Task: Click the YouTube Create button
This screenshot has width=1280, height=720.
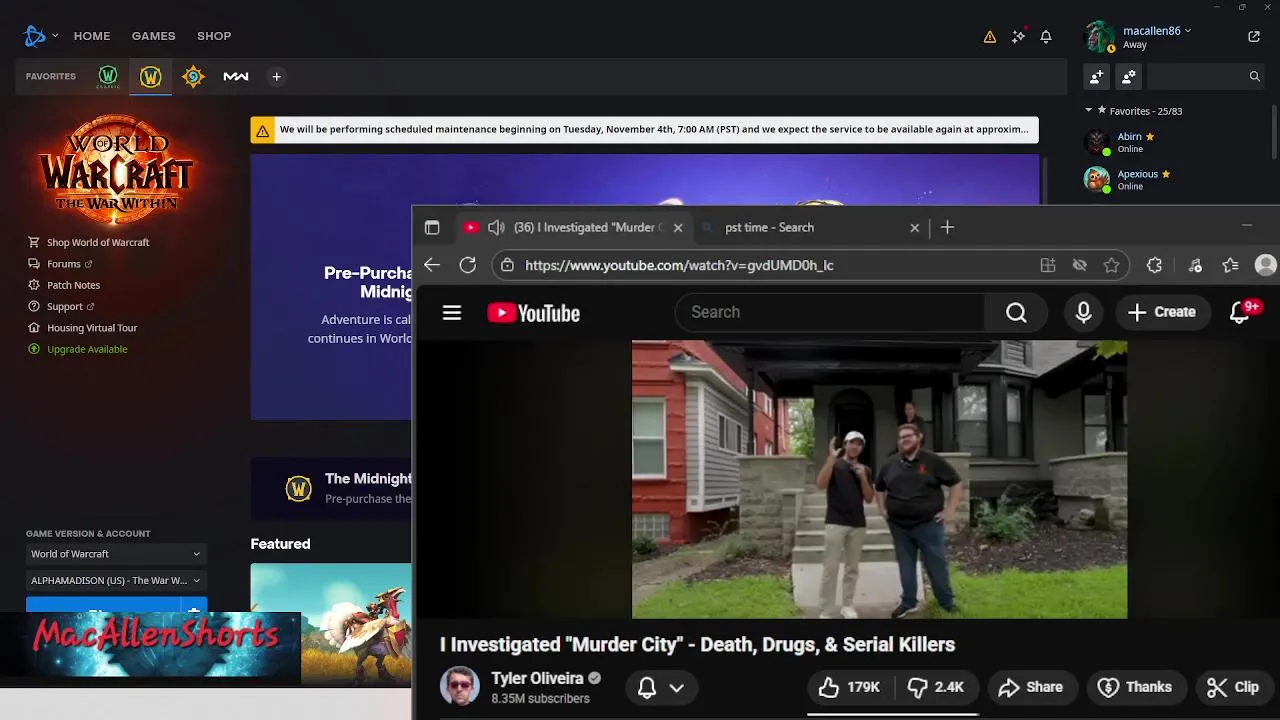Action: [1162, 312]
